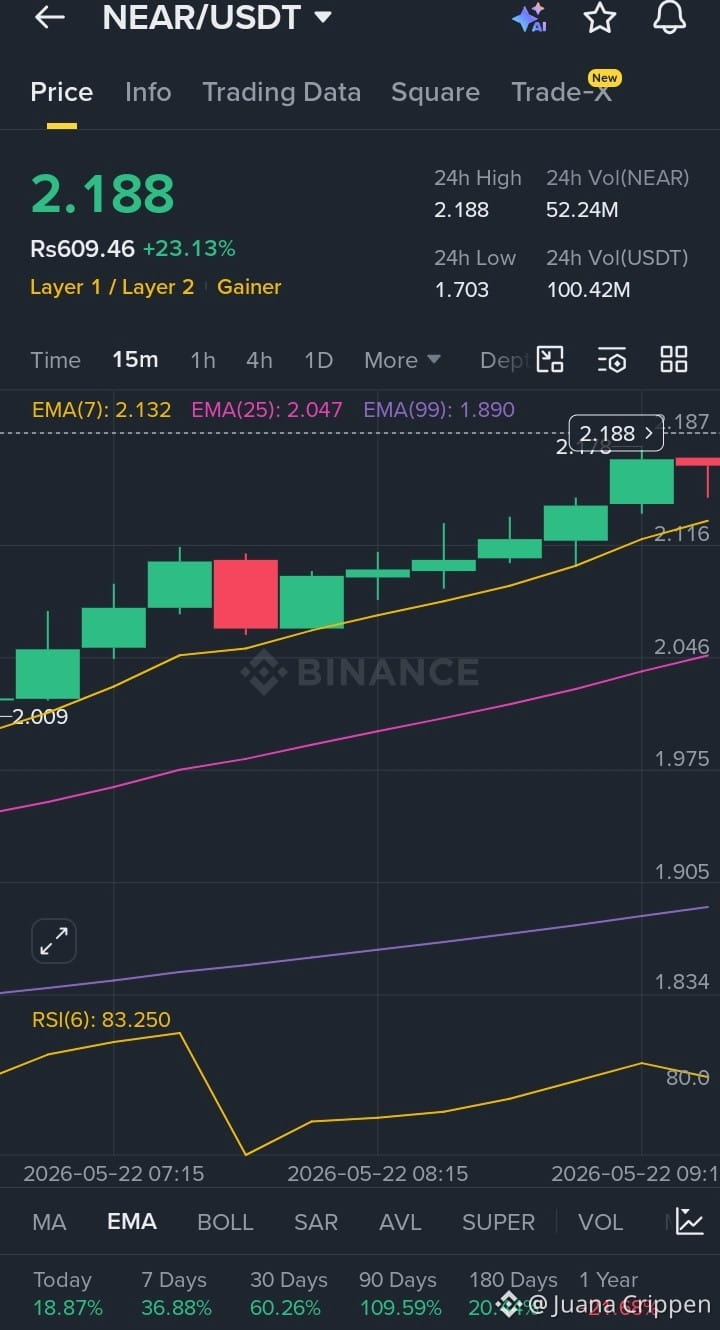Viewport: 720px width, 1330px height.
Task: Select the 15m interval
Action: [x=135, y=360]
